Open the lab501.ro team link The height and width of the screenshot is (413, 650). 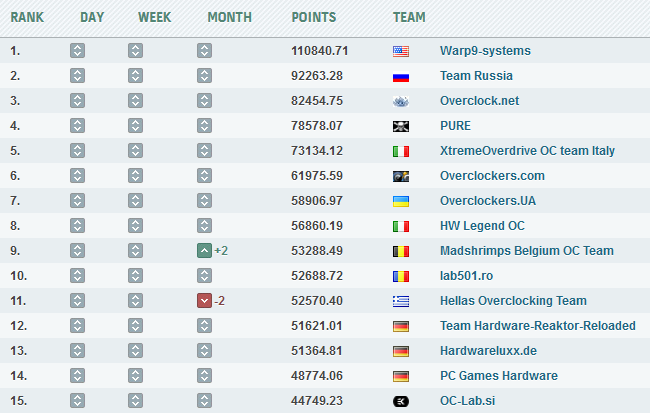[x=466, y=276]
